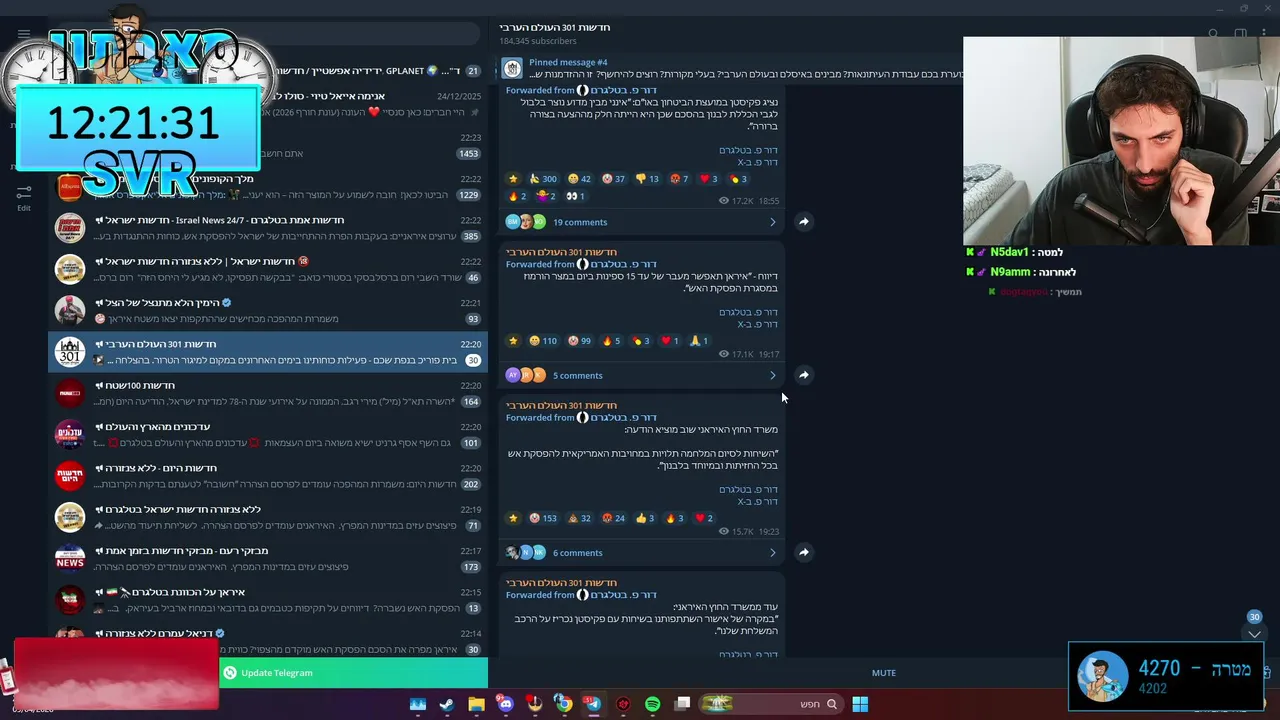The width and height of the screenshot is (1280, 720).
Task: Share the 5-comments post via forward arrow
Action: (804, 375)
